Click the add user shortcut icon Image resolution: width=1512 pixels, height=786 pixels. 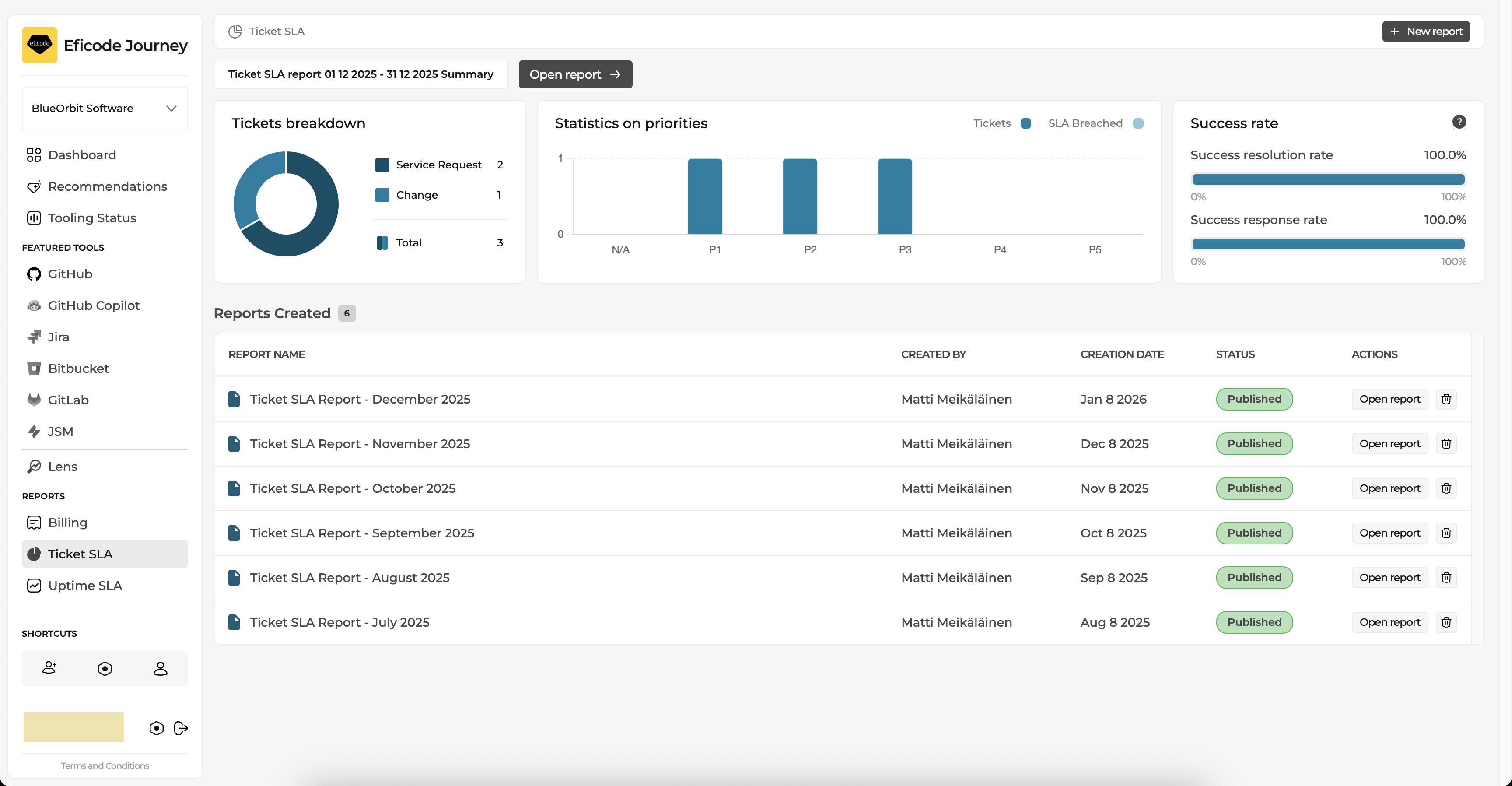49,668
